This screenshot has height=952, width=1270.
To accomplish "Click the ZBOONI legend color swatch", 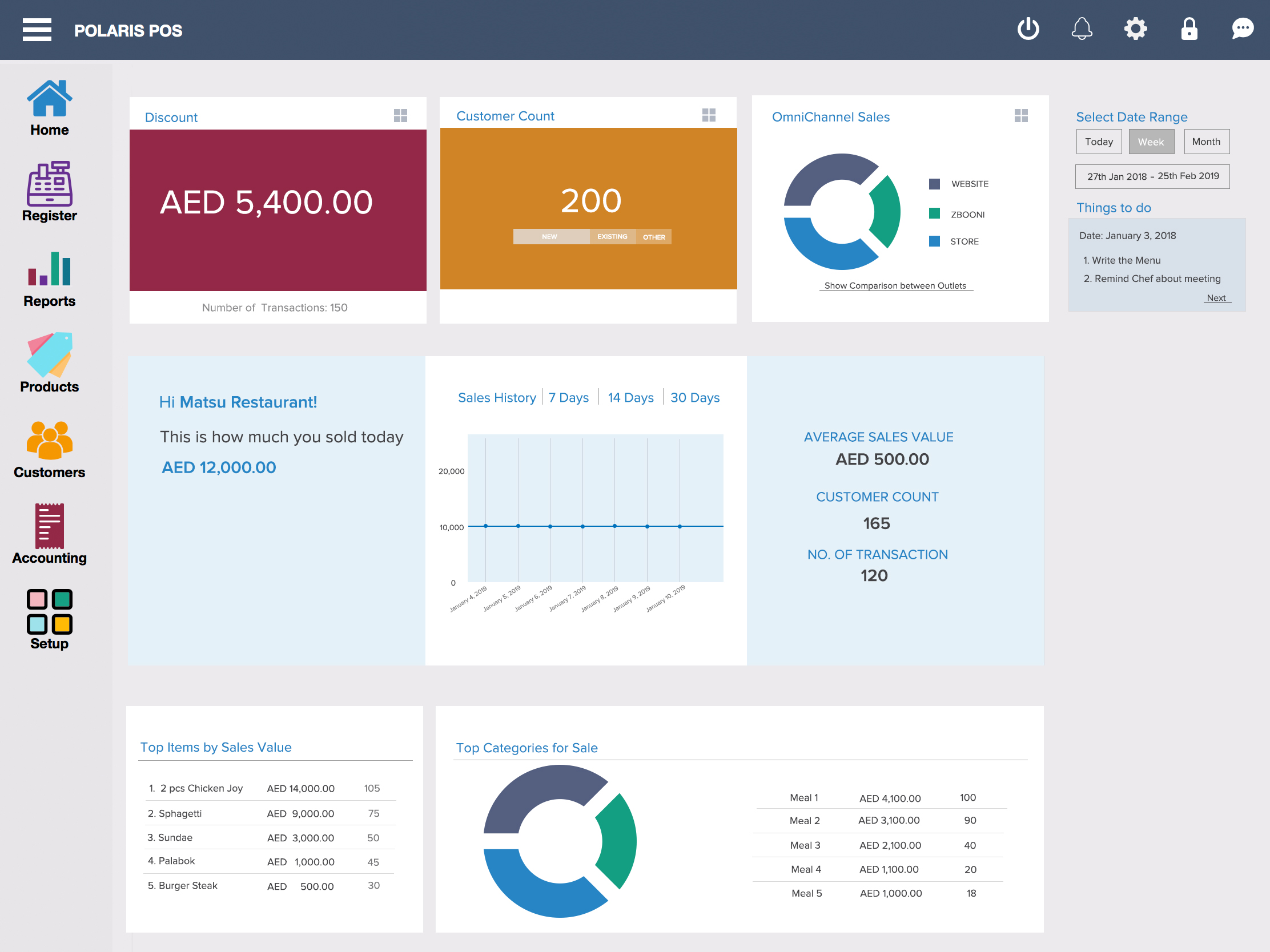I will pos(934,213).
